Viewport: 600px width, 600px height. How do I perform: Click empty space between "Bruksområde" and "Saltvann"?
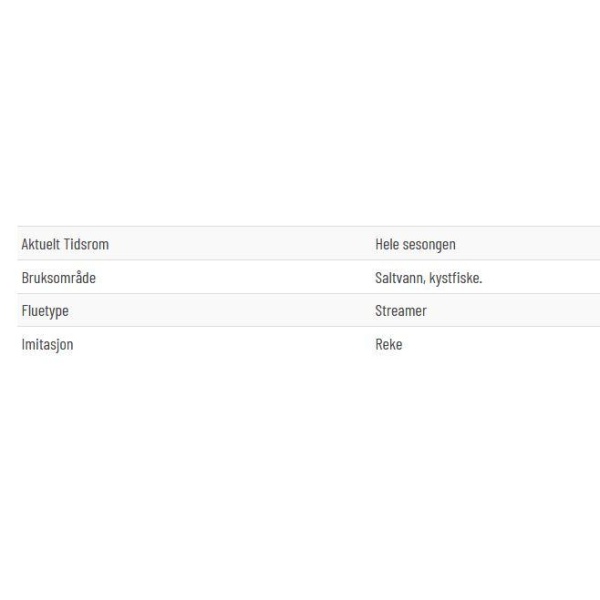235,277
